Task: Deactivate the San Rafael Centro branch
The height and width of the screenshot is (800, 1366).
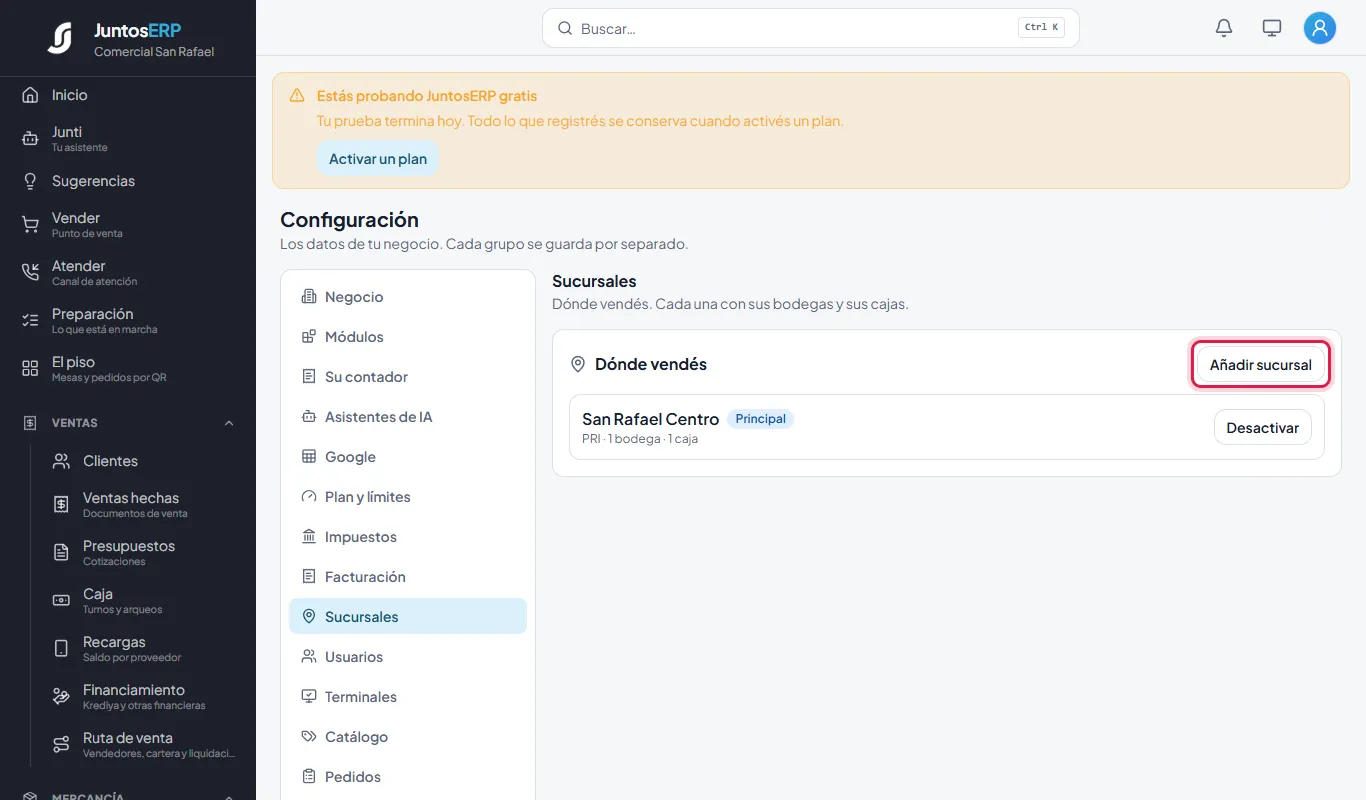Action: pyautogui.click(x=1262, y=428)
